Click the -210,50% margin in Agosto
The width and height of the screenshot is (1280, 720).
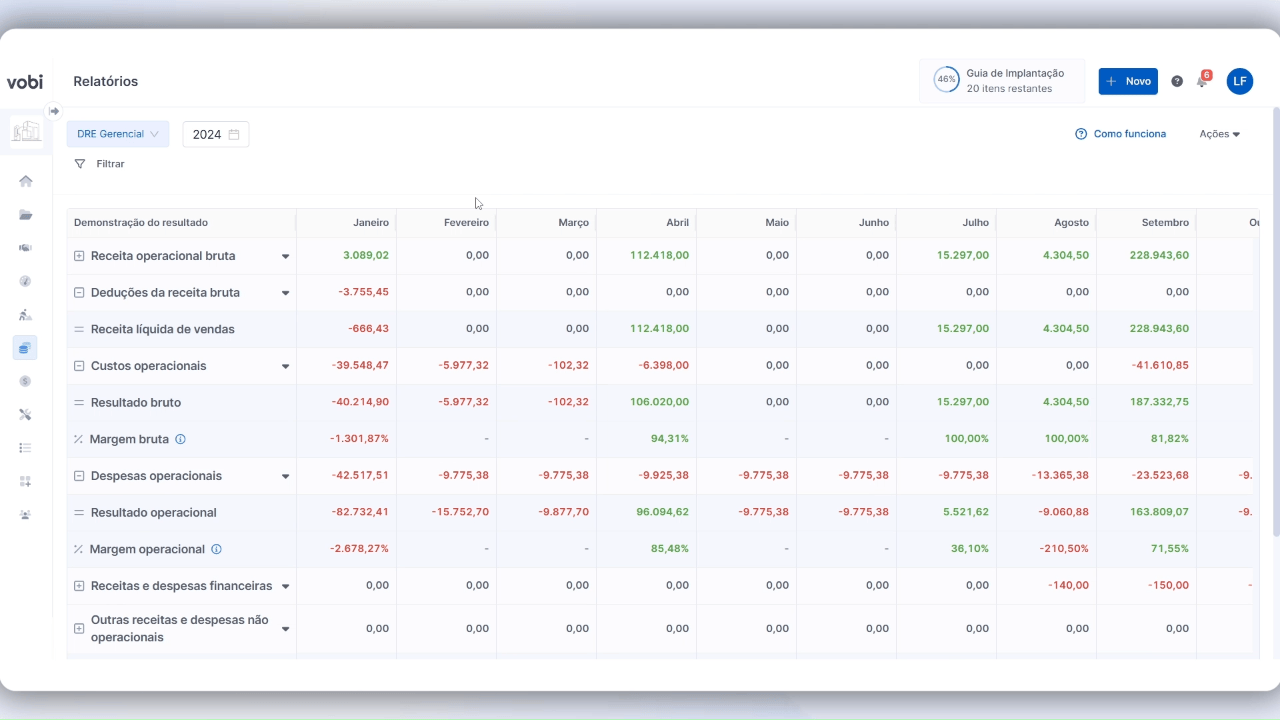click(x=1063, y=549)
